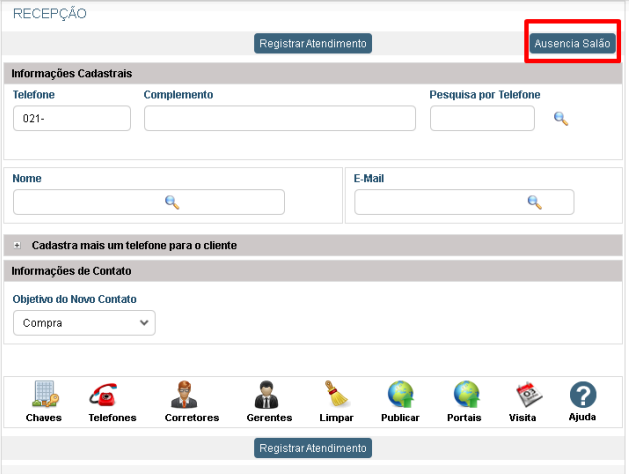Image resolution: width=629 pixels, height=474 pixels.
Task: Click magnifier beside Pesquisa por Telefone field
Action: point(561,119)
